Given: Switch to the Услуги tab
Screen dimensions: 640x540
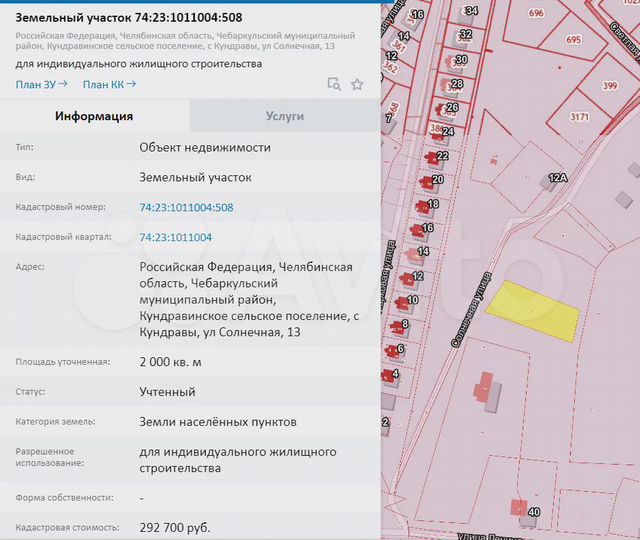Looking at the screenshot, I should 285,116.
